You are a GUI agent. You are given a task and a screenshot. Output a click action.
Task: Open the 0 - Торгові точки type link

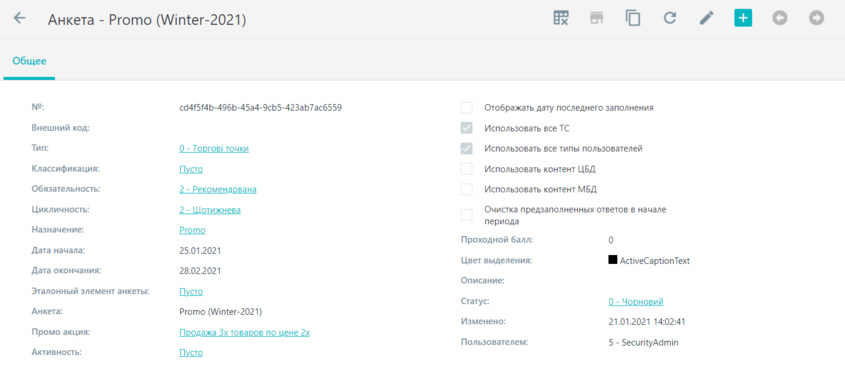coord(214,149)
